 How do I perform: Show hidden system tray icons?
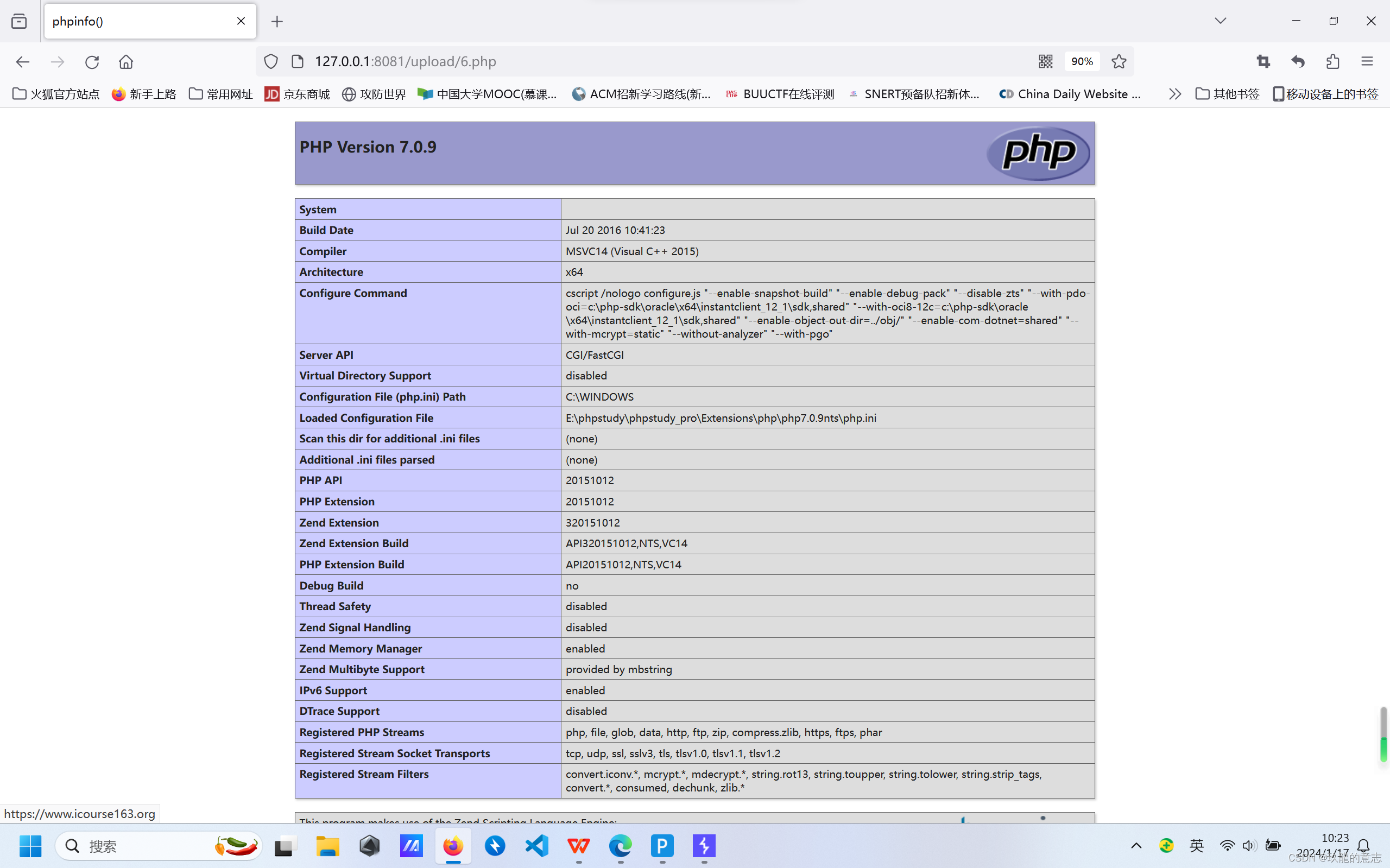1136,846
